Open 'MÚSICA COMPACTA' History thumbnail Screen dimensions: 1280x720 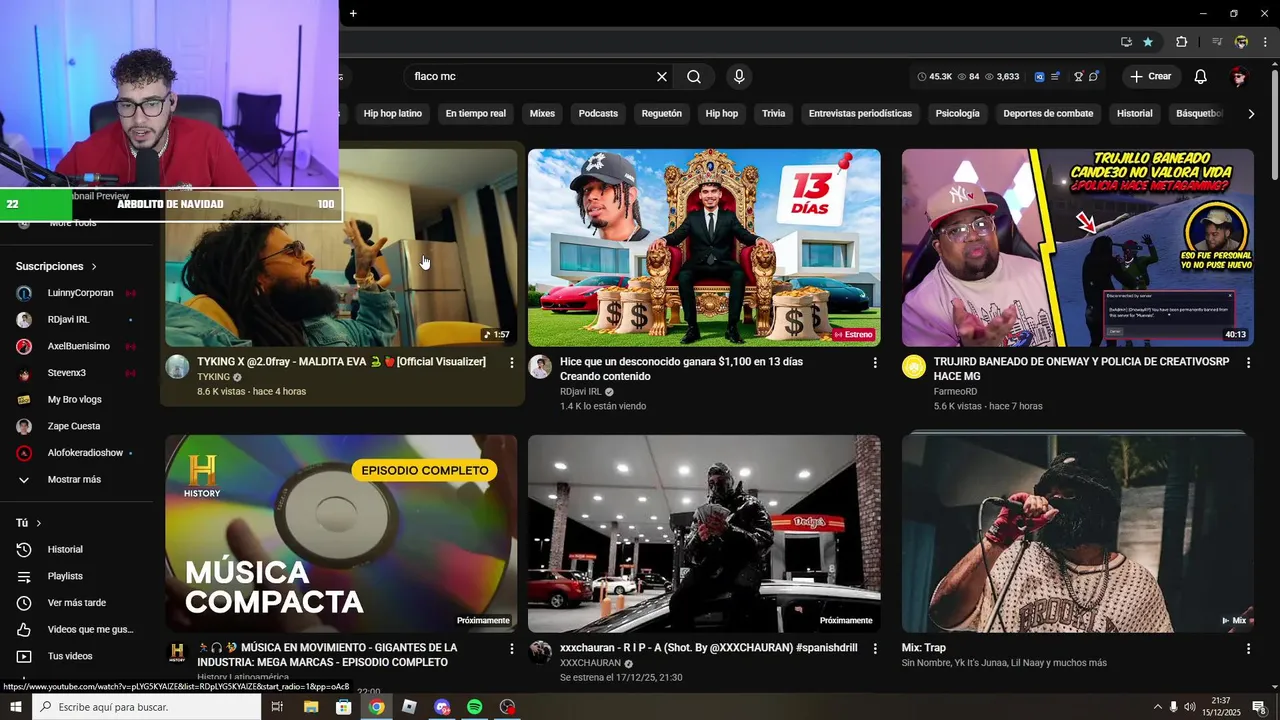click(x=341, y=533)
